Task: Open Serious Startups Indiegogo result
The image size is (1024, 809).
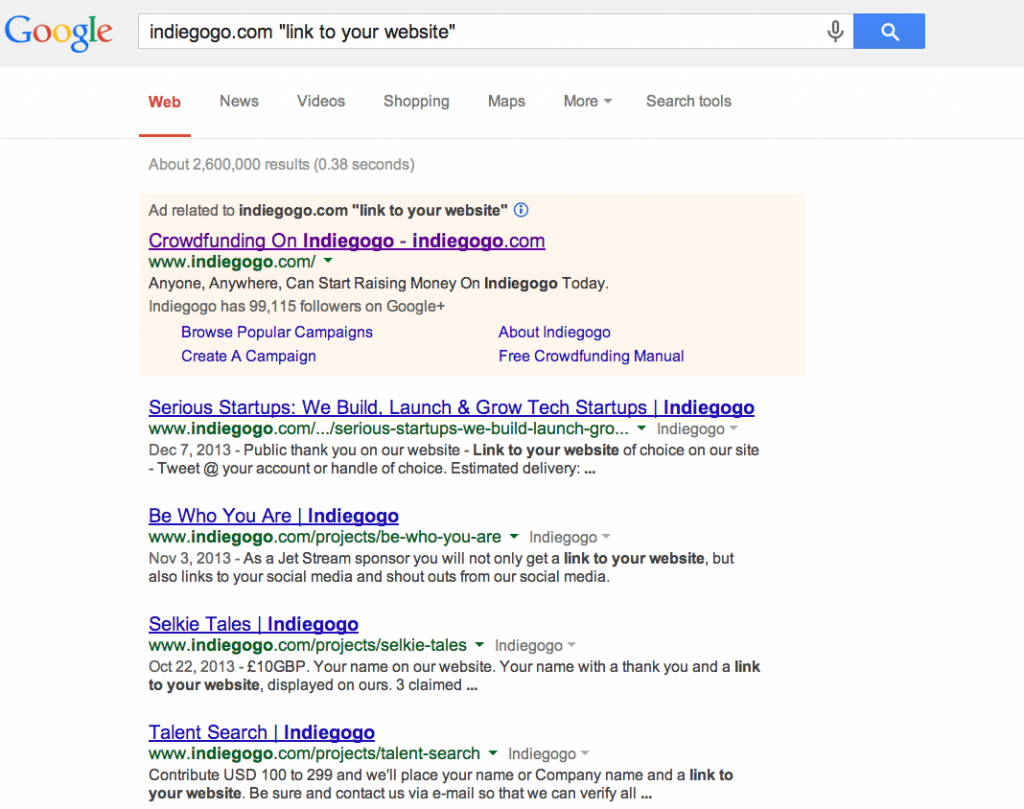Action: (x=451, y=407)
